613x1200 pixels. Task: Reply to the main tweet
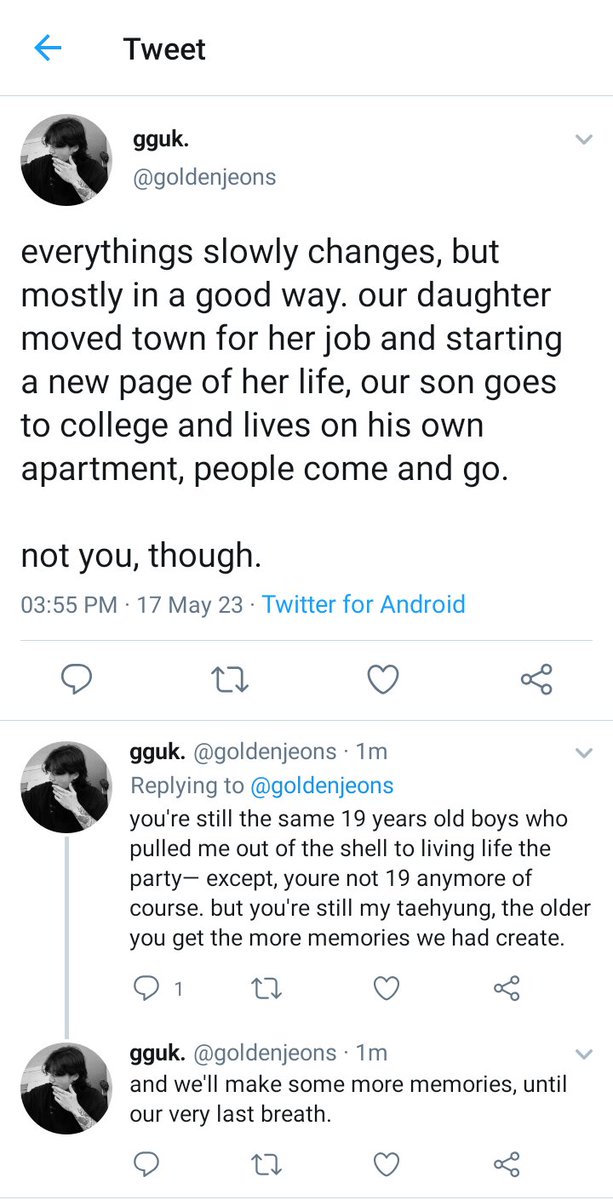pos(77,680)
